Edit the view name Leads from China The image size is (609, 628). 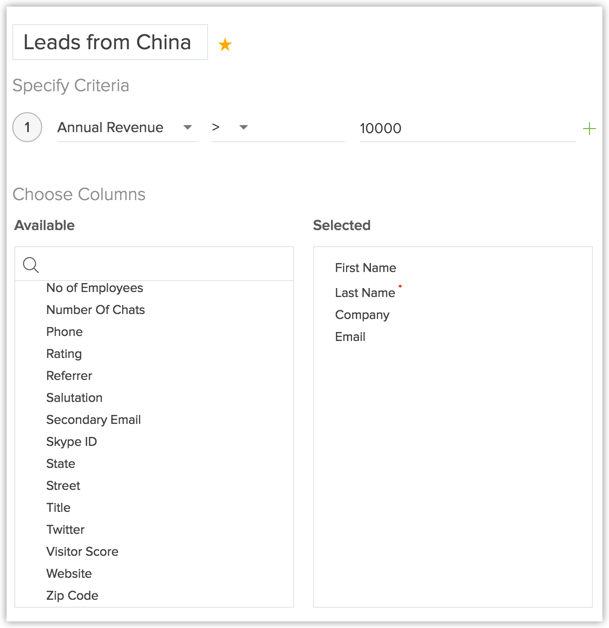click(108, 43)
